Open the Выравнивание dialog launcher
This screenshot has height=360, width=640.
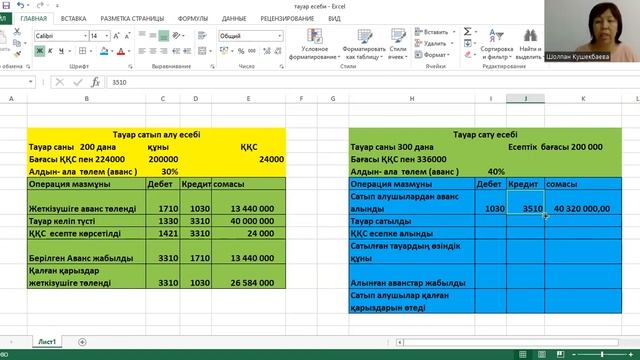pyautogui.click(x=212, y=67)
